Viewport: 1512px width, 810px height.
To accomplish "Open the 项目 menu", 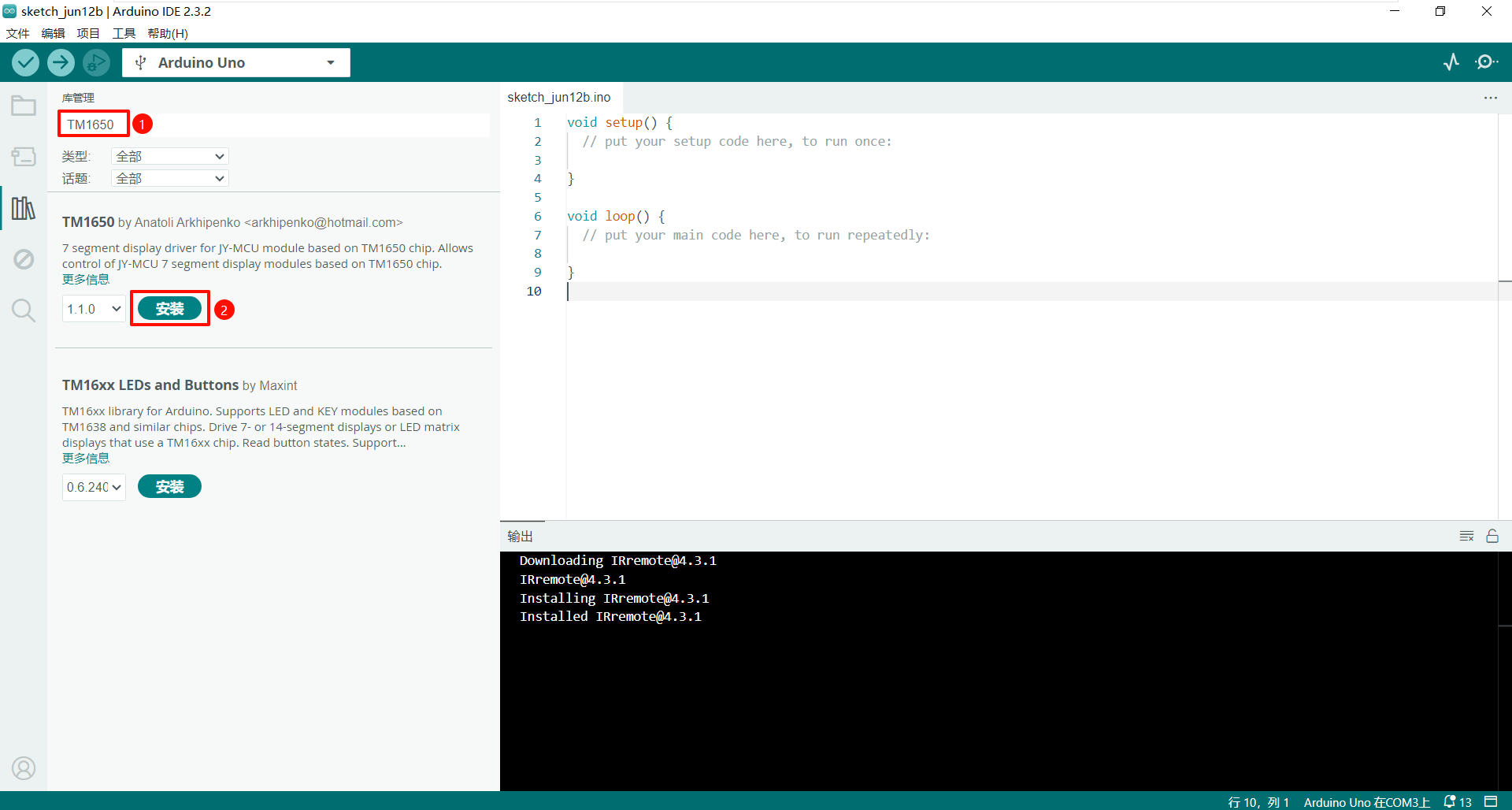I will (88, 33).
